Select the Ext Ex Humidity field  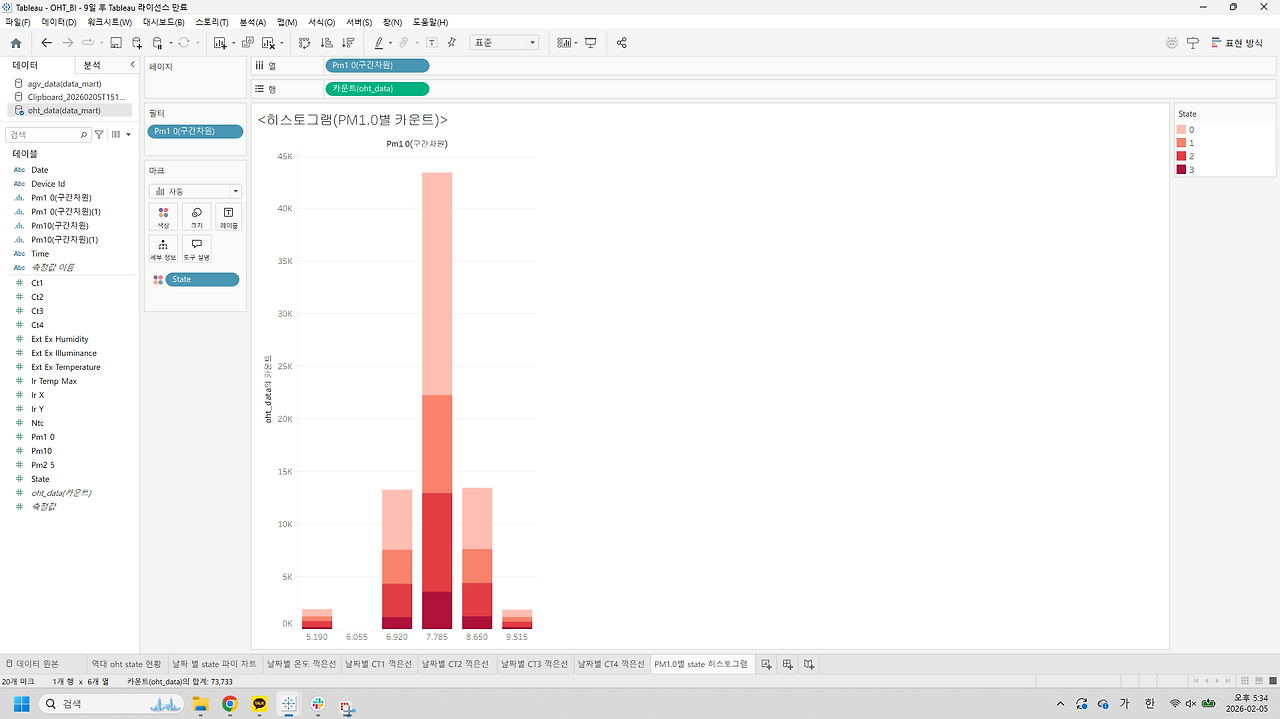pyautogui.click(x=59, y=339)
